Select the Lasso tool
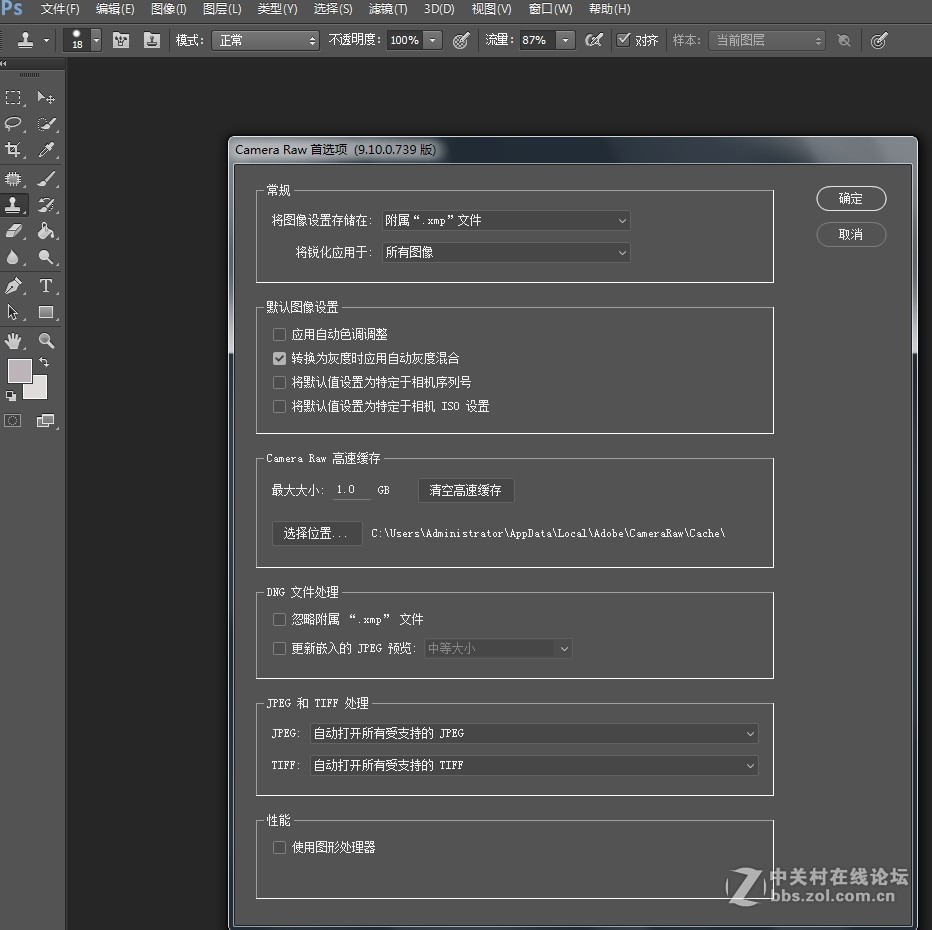The image size is (932, 930). pos(13,124)
